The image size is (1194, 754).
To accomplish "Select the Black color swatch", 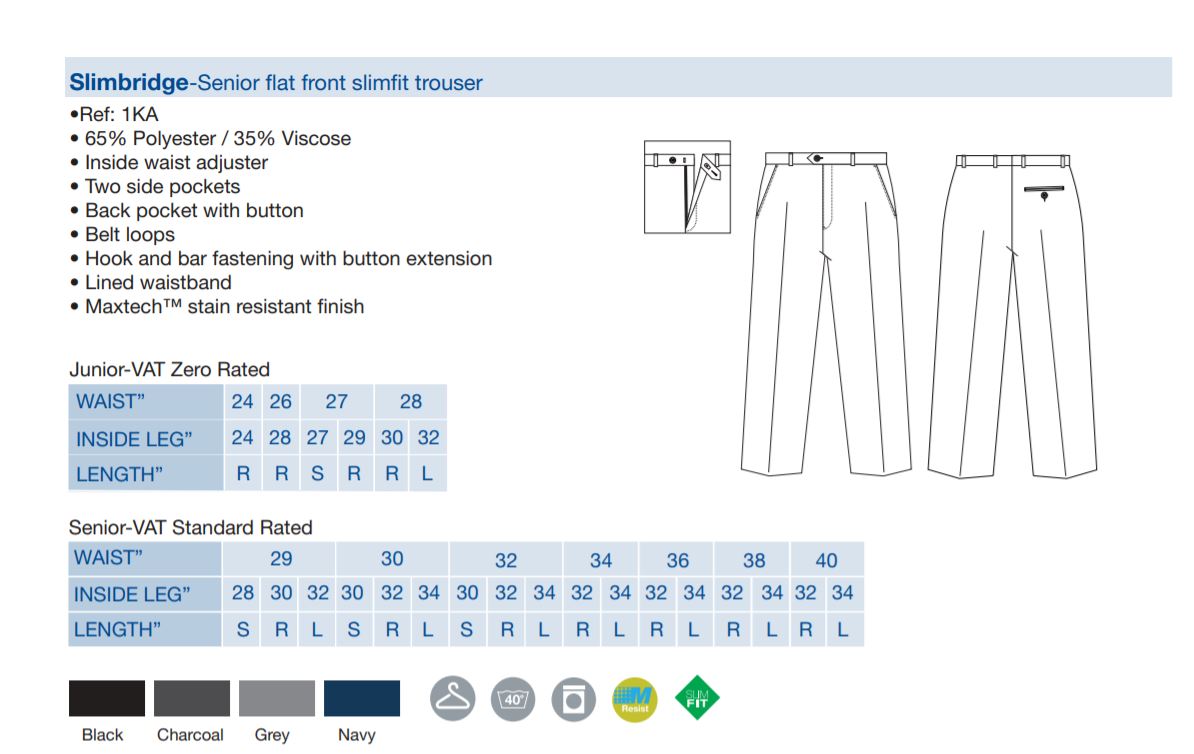I will coord(107,698).
